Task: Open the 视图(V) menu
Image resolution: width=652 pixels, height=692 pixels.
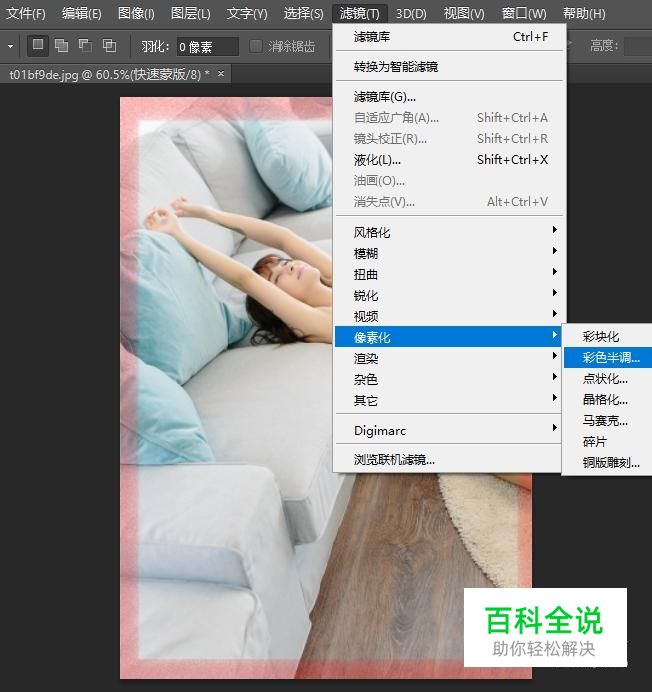Action: click(x=464, y=13)
